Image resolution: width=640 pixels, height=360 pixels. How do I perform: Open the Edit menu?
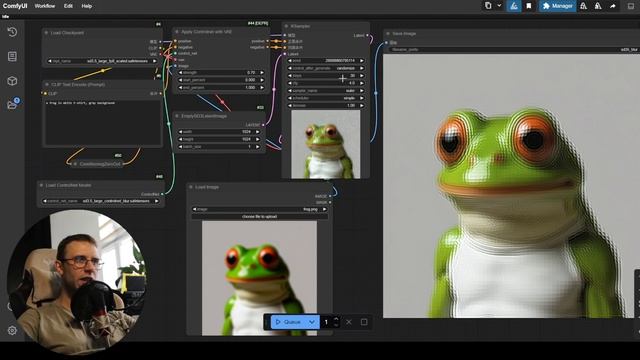68,6
